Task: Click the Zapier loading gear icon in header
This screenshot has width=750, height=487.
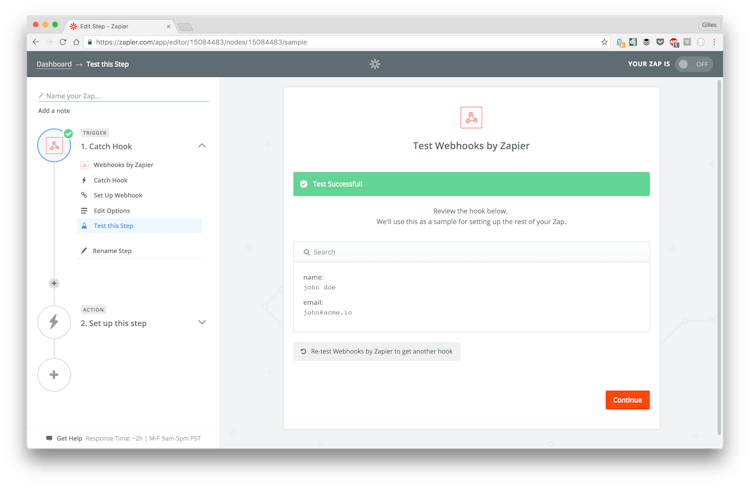Action: (x=375, y=64)
